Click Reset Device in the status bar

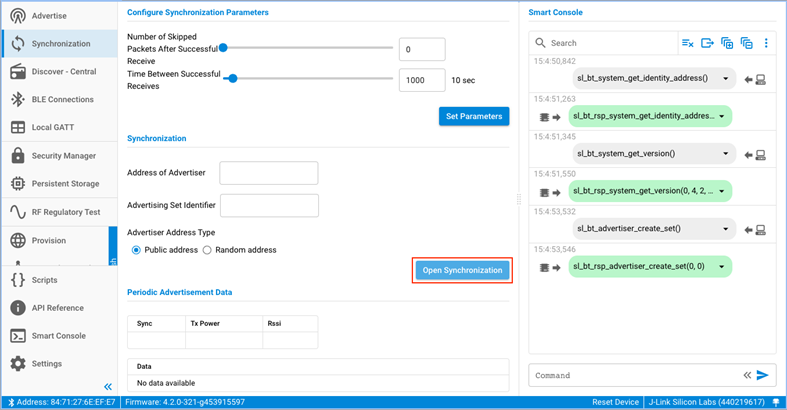615,402
